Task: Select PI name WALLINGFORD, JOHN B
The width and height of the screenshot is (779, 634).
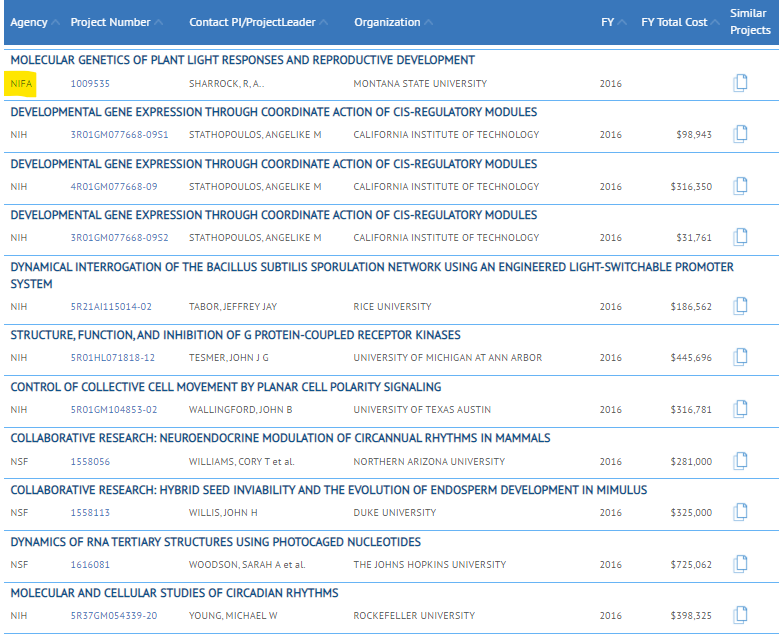Action: pyautogui.click(x=240, y=410)
